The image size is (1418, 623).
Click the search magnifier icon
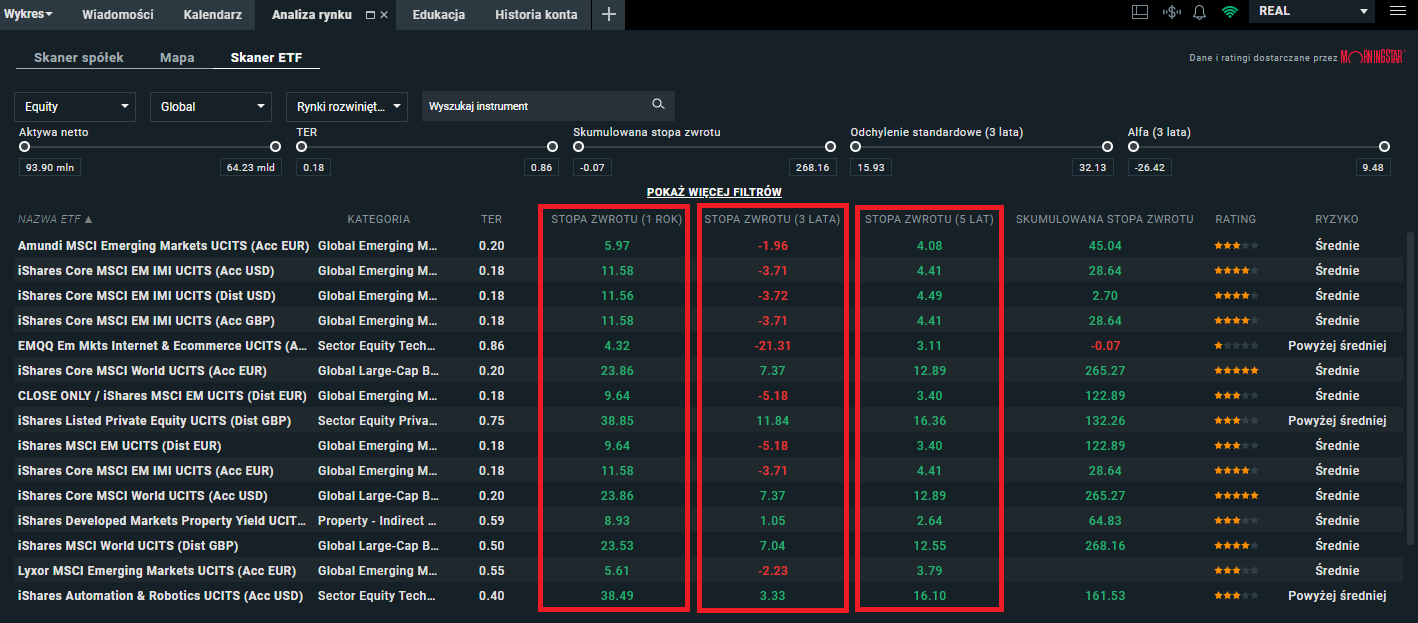point(658,105)
